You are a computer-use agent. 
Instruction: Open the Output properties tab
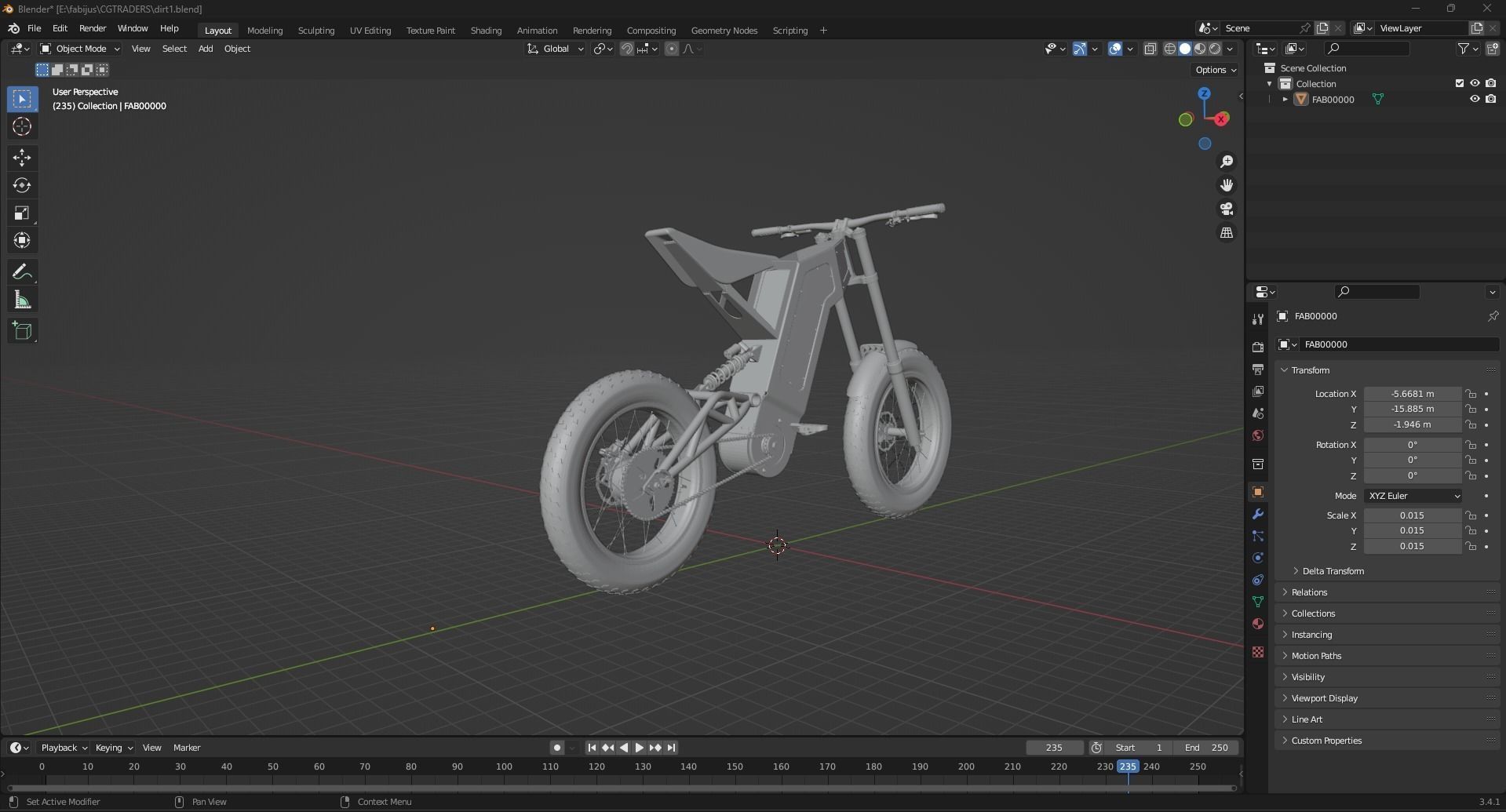pyautogui.click(x=1258, y=369)
